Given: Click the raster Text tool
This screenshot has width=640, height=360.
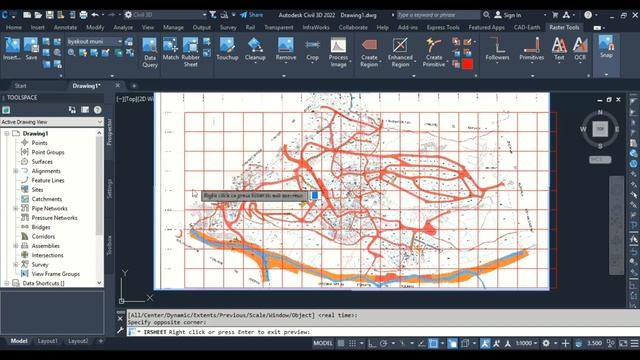Looking at the screenshot, I should 559,49.
